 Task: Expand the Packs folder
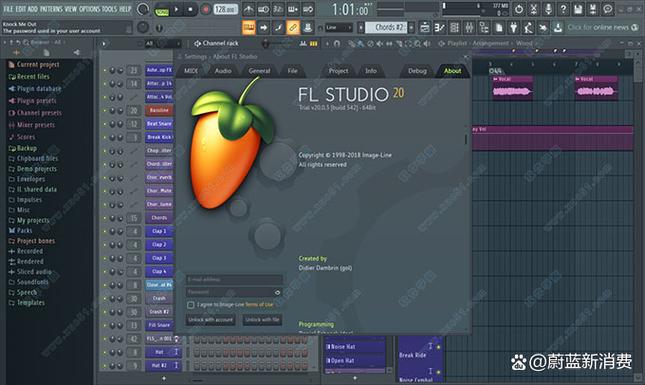pos(21,230)
